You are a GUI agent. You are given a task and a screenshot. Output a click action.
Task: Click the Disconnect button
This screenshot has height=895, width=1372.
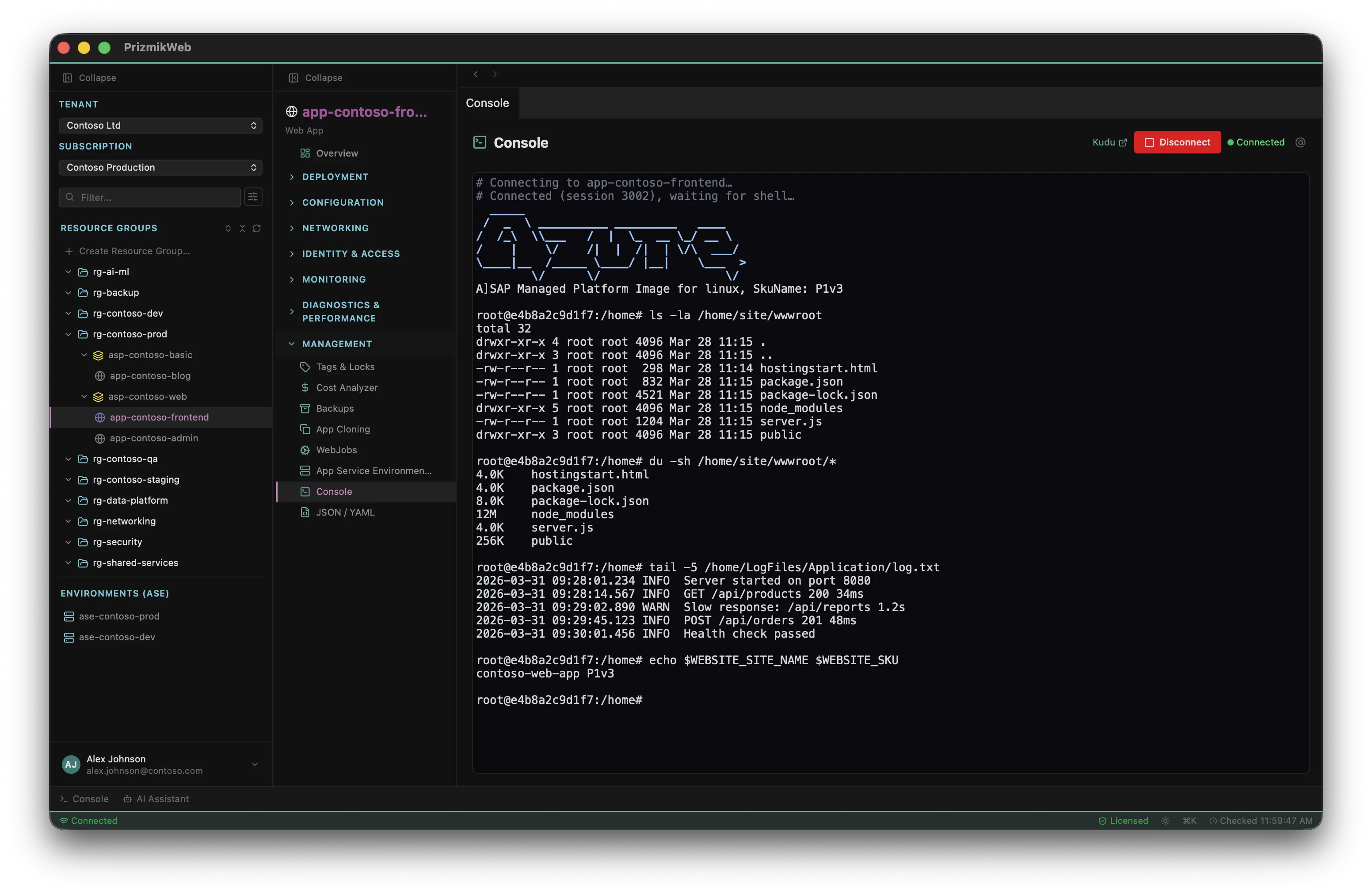pyautogui.click(x=1177, y=142)
